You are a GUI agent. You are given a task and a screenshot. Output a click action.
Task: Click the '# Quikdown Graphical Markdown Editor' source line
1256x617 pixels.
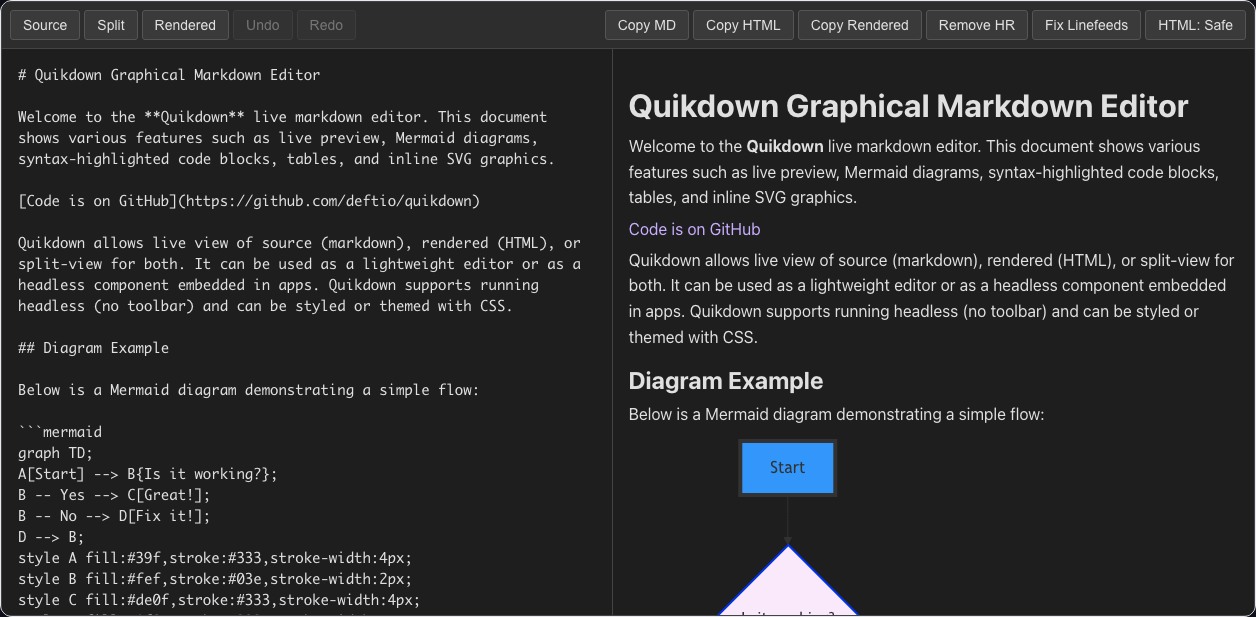(x=169, y=75)
